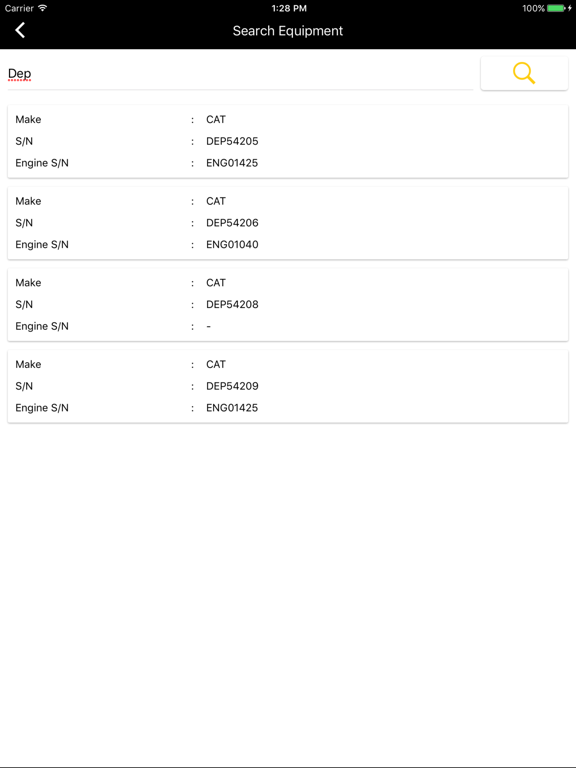Open equipment card with S/N DEP54209

point(288,386)
